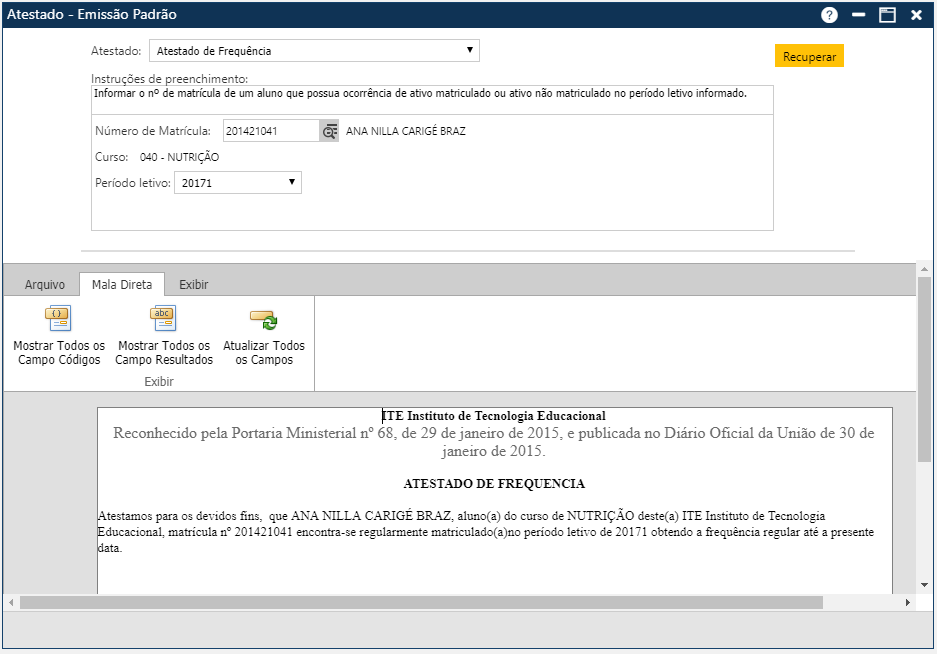Click the Mostrar Todos os Campo Resultados icon

162,318
